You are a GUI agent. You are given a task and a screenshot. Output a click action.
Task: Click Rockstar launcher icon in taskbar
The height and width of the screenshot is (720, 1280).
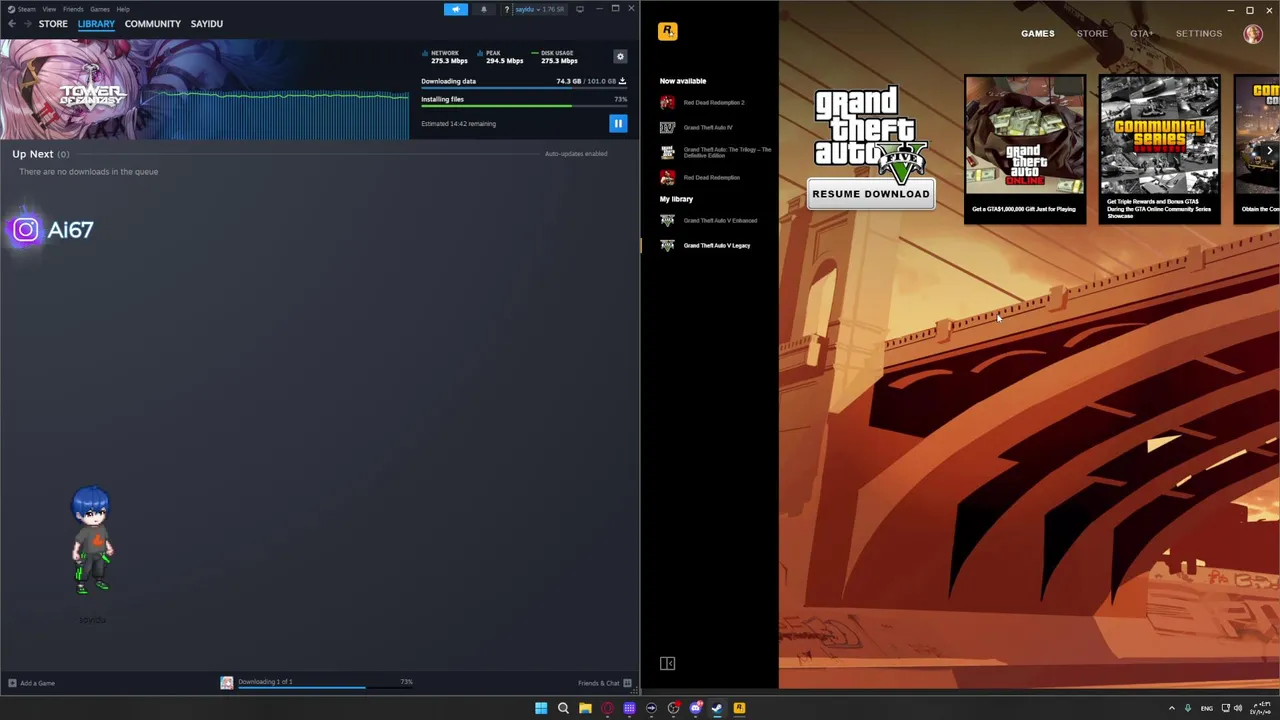pos(739,708)
